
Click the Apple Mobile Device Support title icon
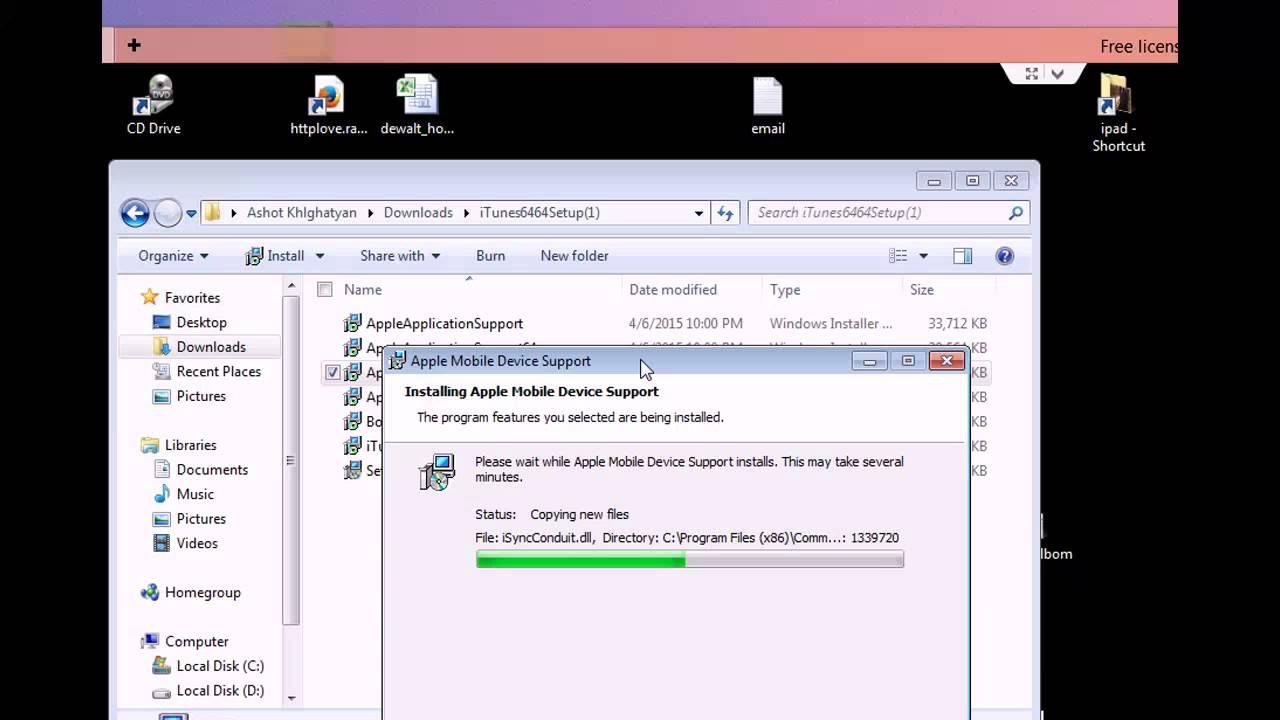[397, 361]
